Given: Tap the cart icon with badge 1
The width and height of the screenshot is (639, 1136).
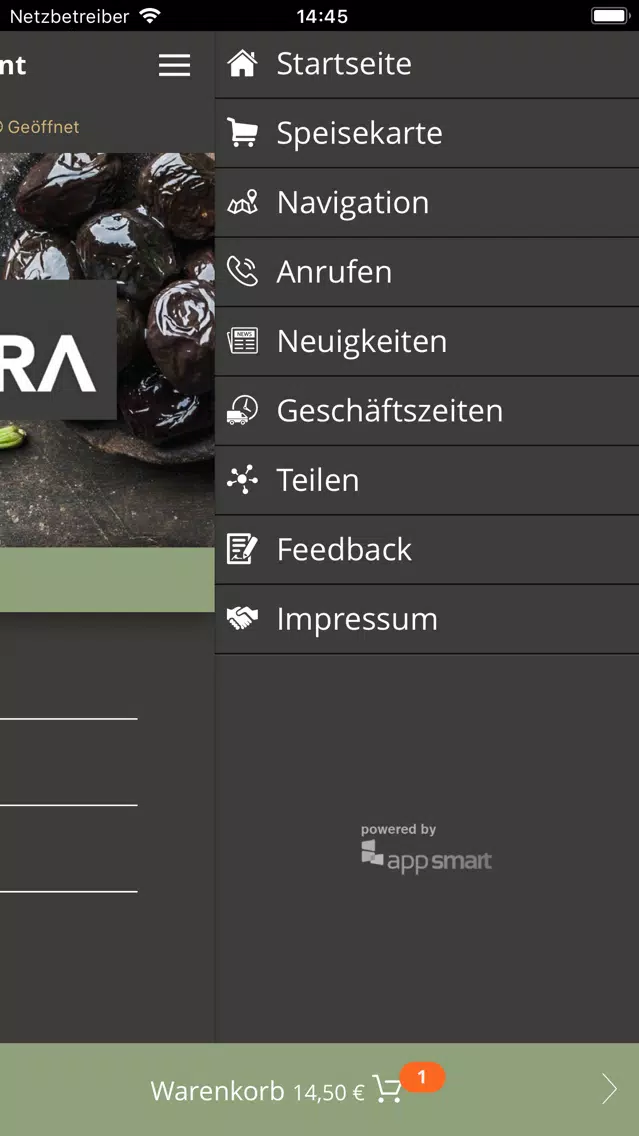Looking at the screenshot, I should click(x=388, y=1089).
